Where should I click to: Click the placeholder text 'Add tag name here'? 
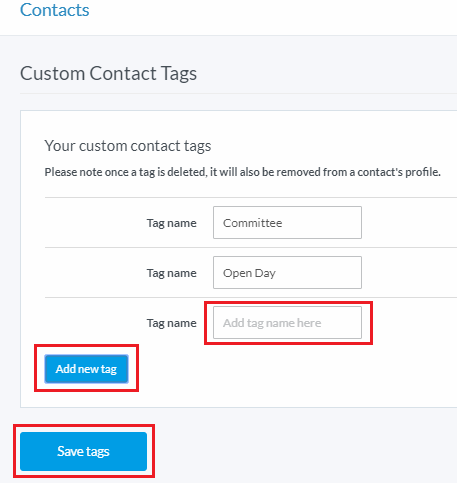point(272,323)
